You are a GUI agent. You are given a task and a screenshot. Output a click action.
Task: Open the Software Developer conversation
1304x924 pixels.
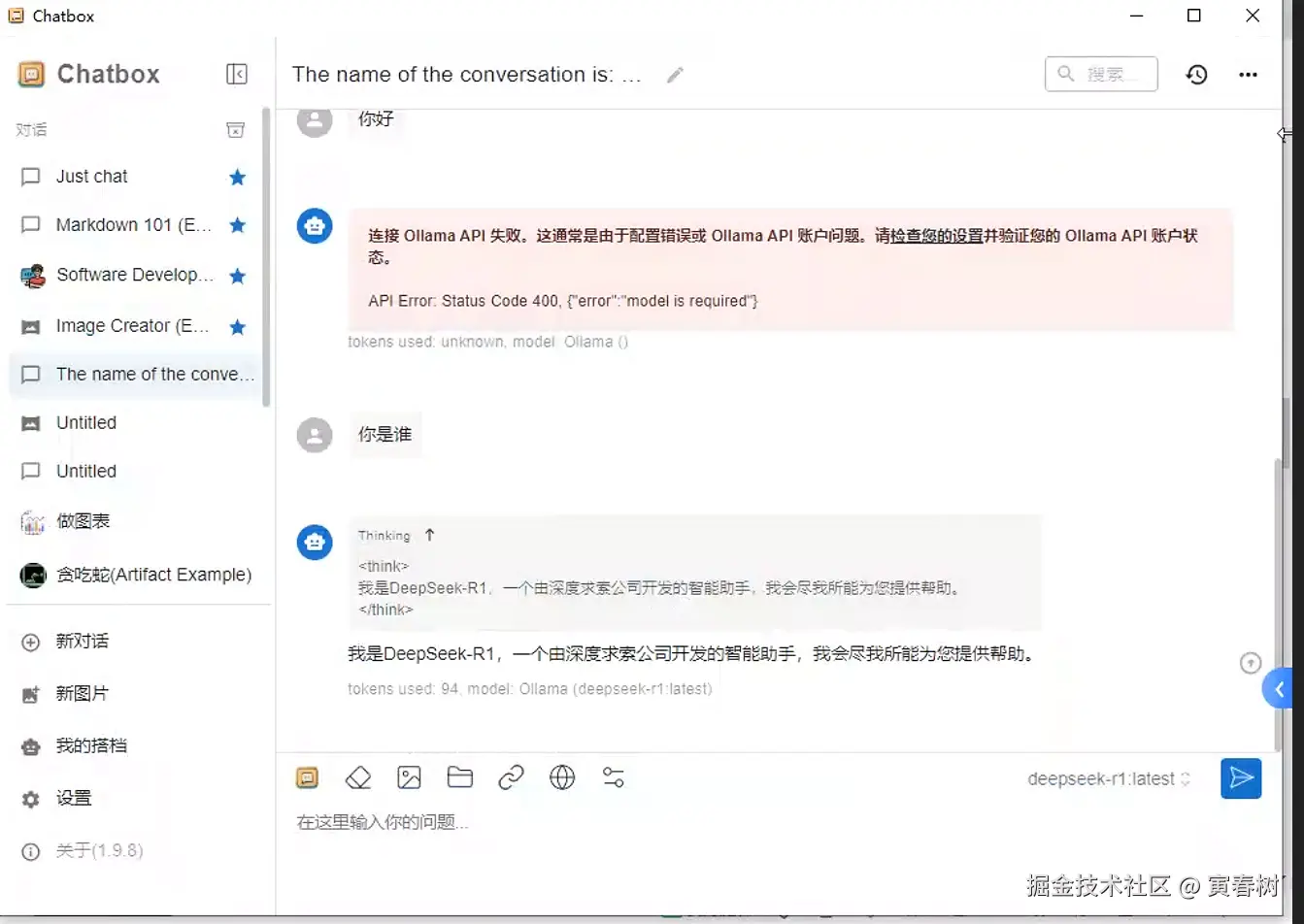pos(136,276)
